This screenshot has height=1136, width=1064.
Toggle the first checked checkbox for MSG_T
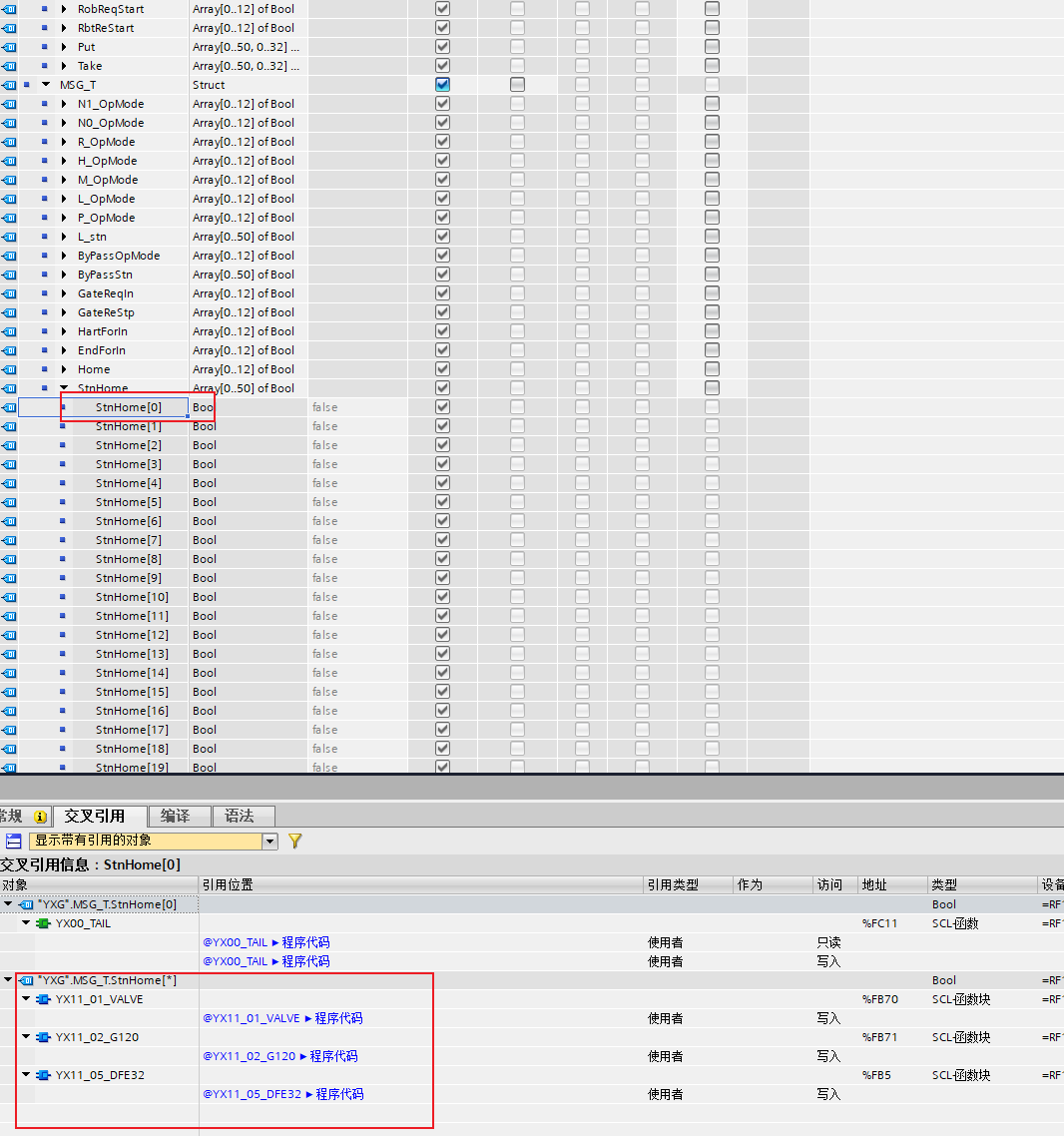(442, 85)
